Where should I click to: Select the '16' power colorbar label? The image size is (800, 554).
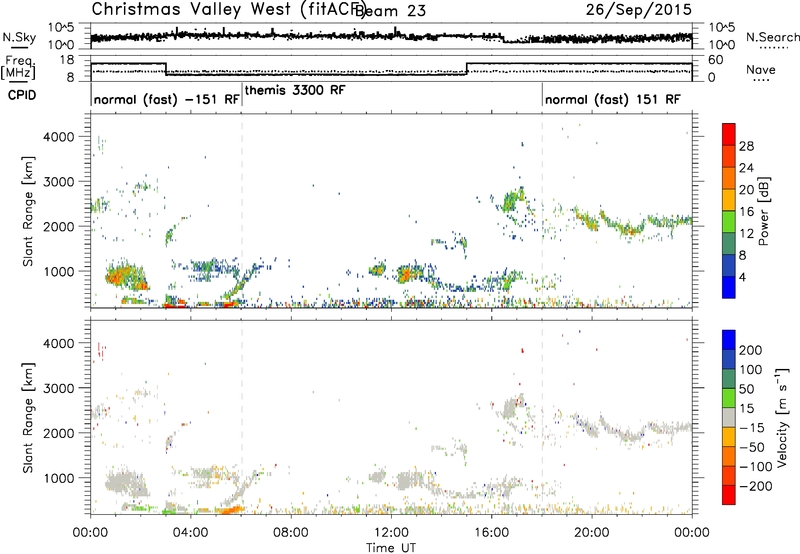click(746, 212)
